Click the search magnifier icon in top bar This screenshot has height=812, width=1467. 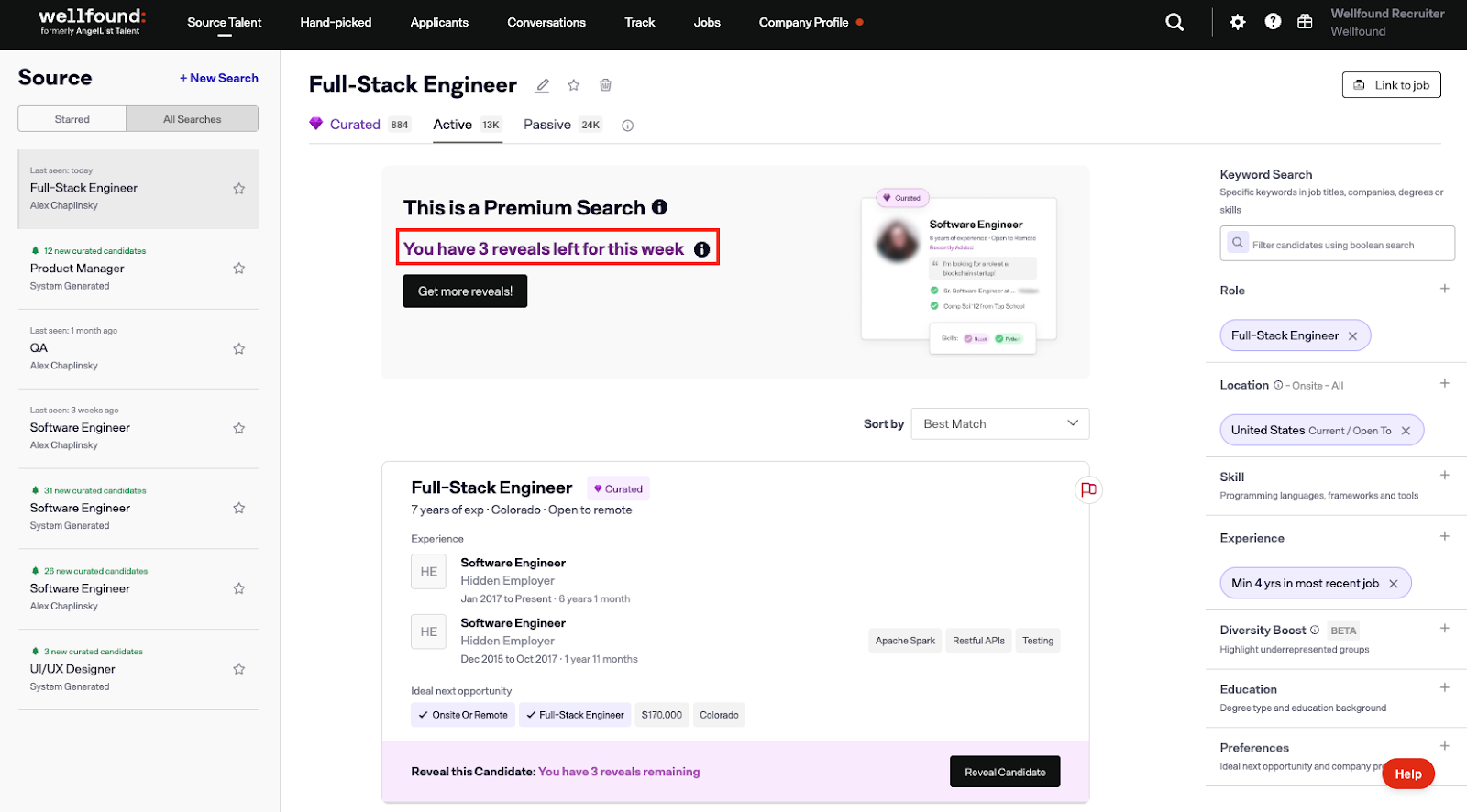coord(1174,22)
